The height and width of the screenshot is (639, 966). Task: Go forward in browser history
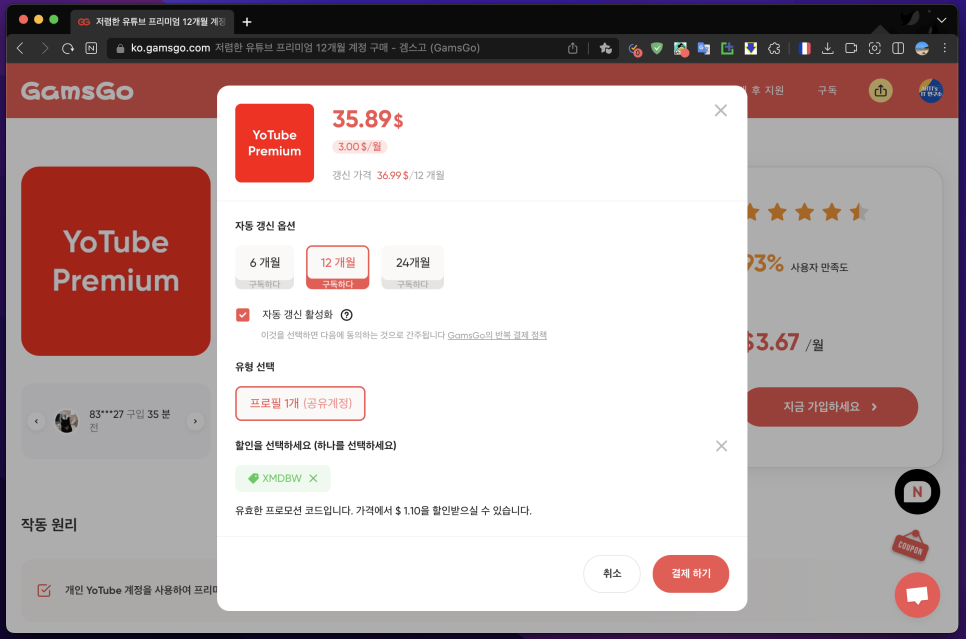pyautogui.click(x=44, y=48)
